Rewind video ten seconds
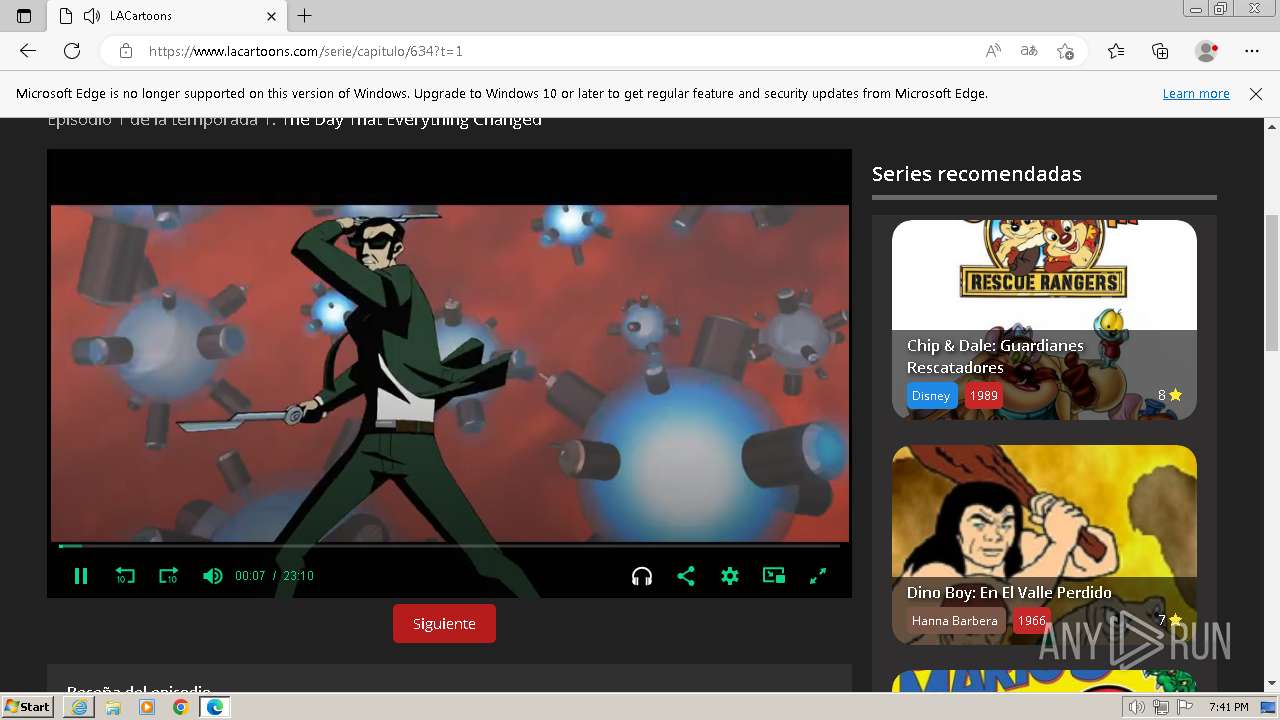 click(x=125, y=576)
